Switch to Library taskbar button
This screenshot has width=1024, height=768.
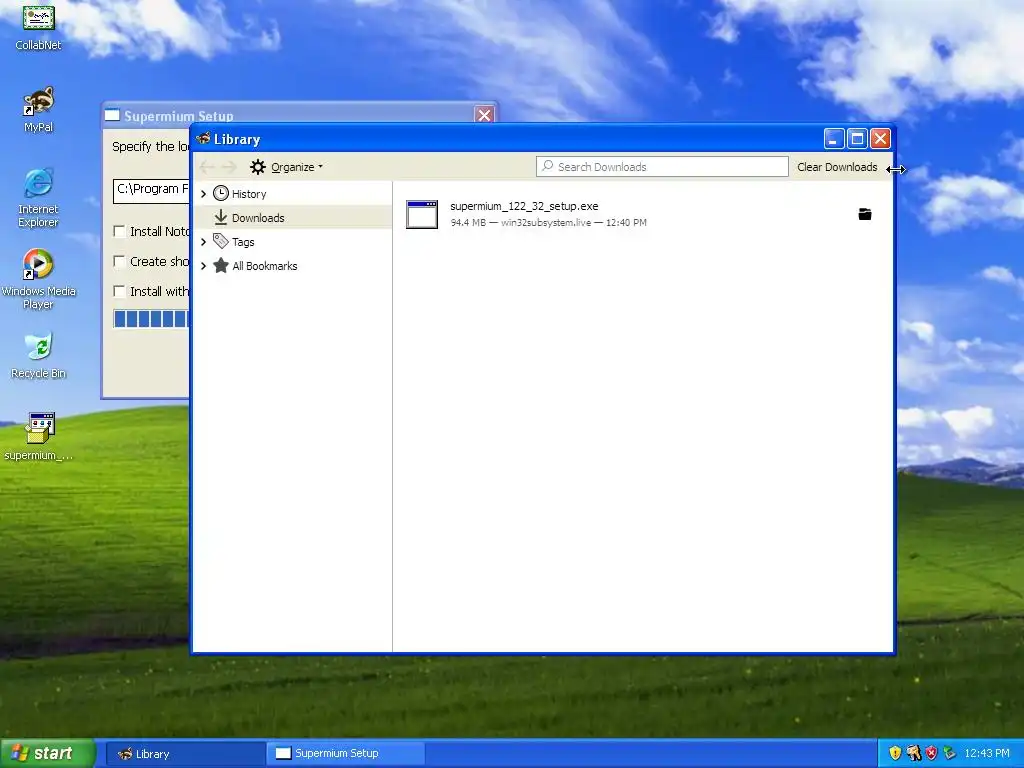coord(185,753)
